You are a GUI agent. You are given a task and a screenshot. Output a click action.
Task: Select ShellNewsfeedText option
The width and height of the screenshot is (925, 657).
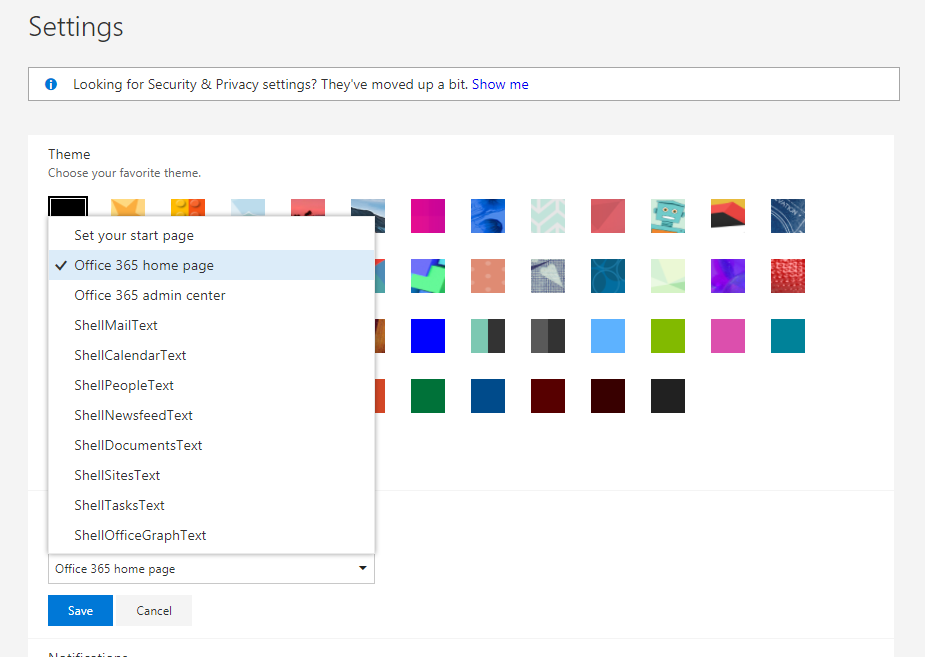point(211,416)
